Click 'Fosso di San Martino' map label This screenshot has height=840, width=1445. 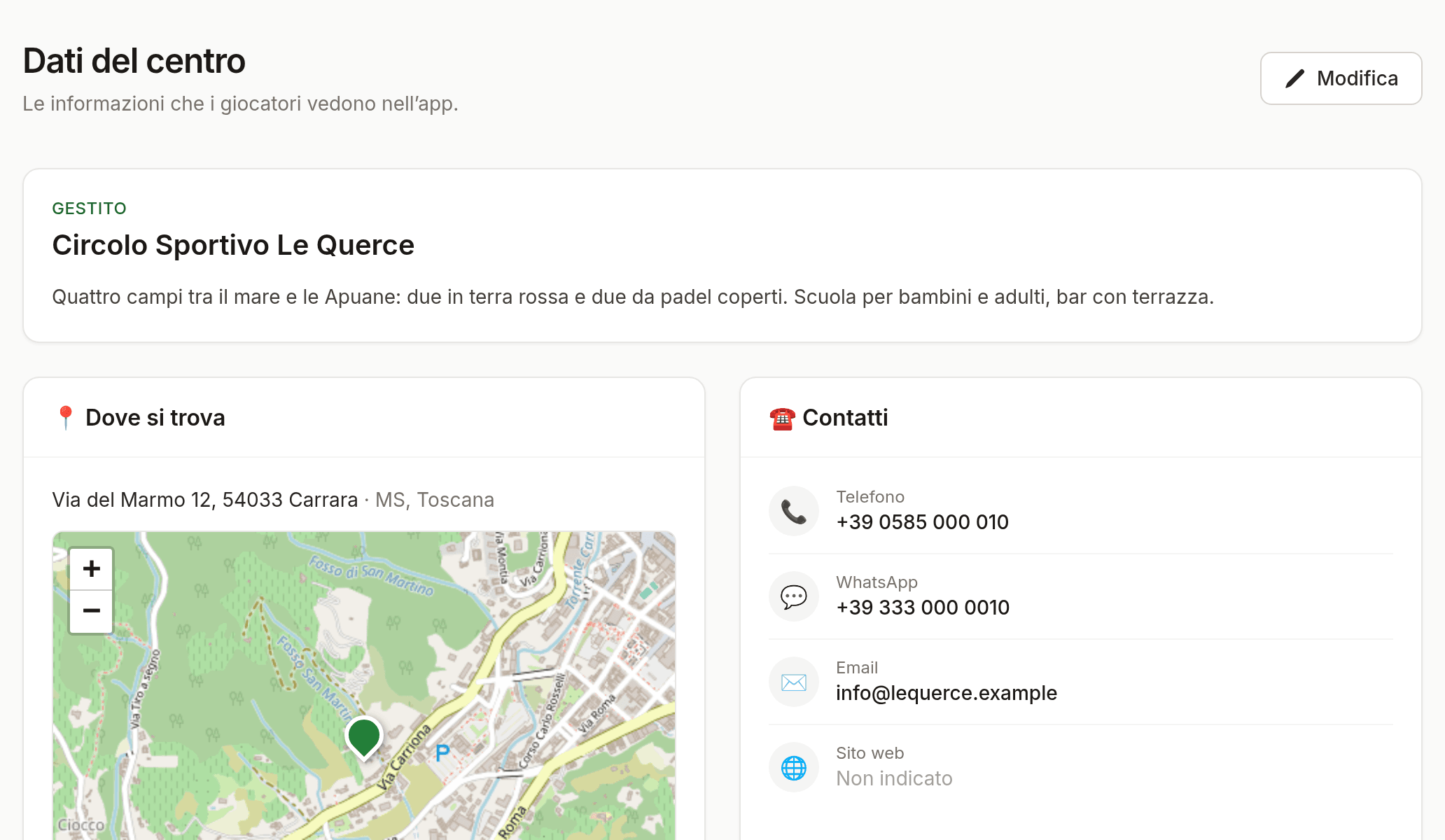pos(372,575)
